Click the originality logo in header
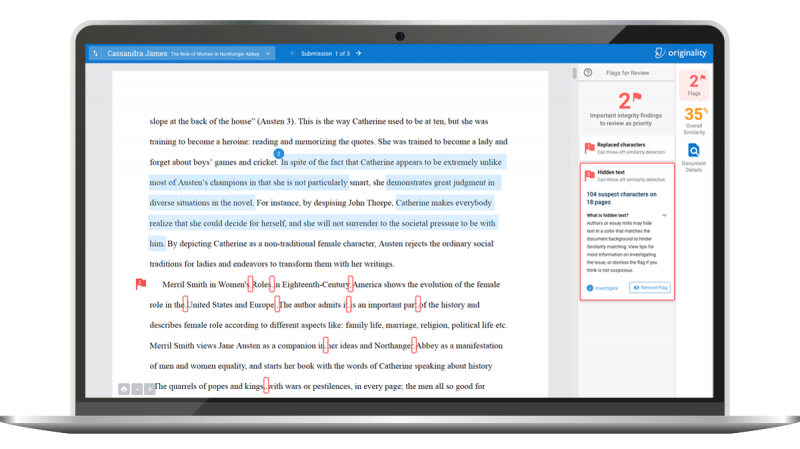Image resolution: width=800 pixels, height=449 pixels. click(x=681, y=53)
